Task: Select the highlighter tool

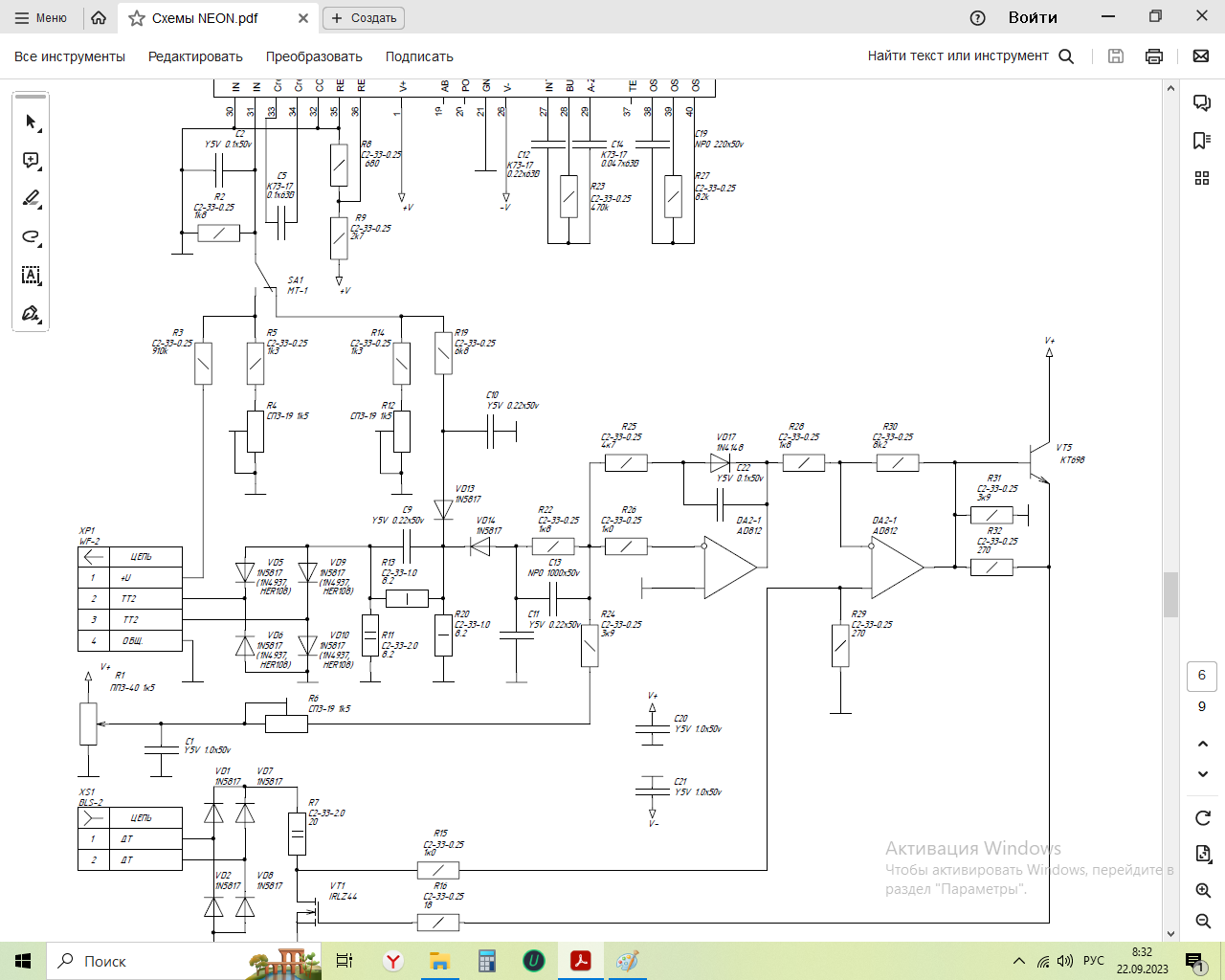Action: [x=31, y=198]
